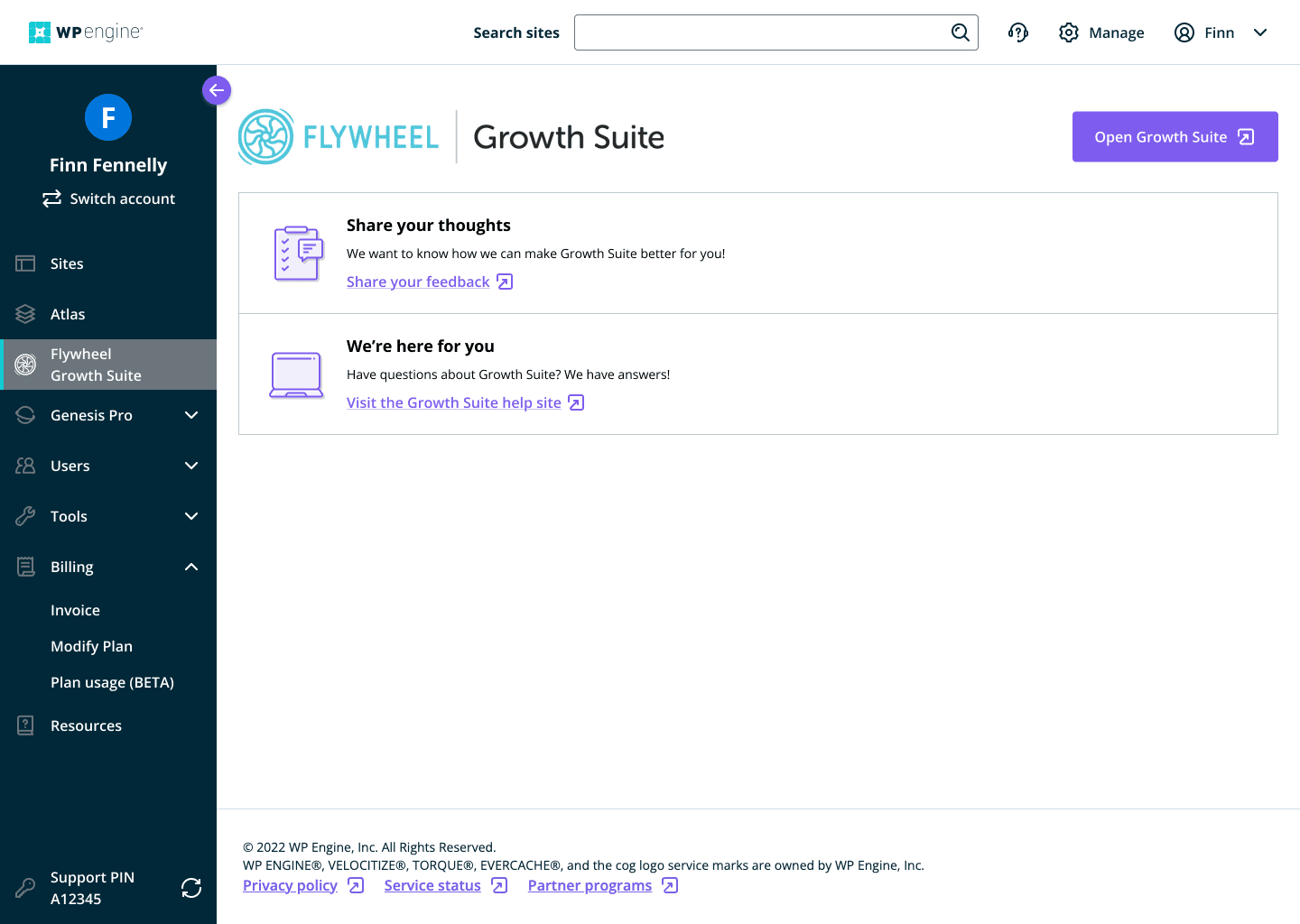The height and width of the screenshot is (924, 1300).
Task: Click the Manage gear icon
Action: tap(1069, 32)
